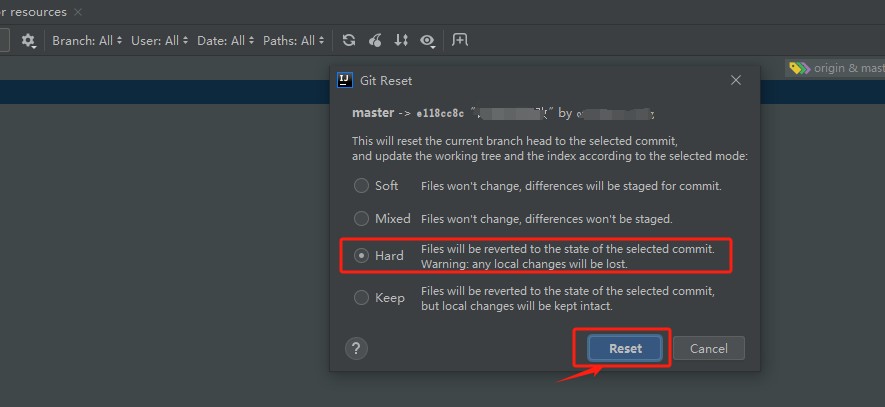
Task: Click the Cherry-pick icon
Action: coord(375,41)
